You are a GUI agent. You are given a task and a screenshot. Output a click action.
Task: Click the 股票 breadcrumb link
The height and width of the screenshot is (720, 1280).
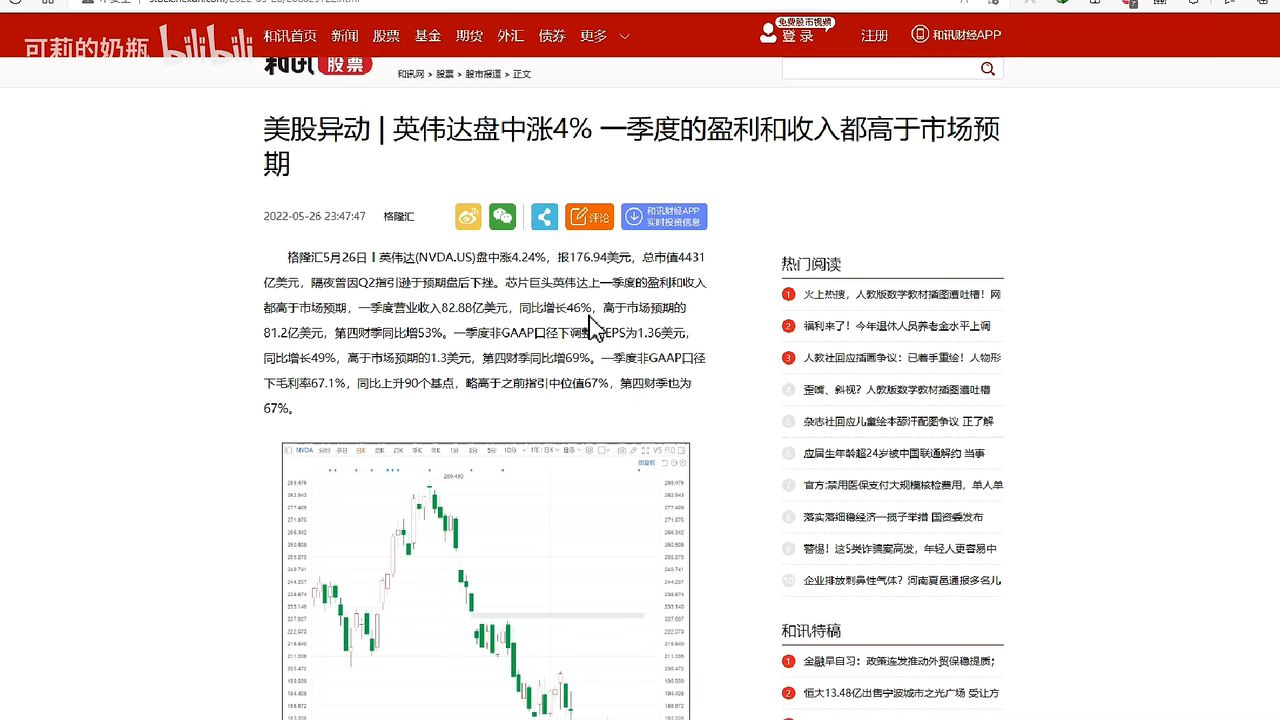click(445, 74)
